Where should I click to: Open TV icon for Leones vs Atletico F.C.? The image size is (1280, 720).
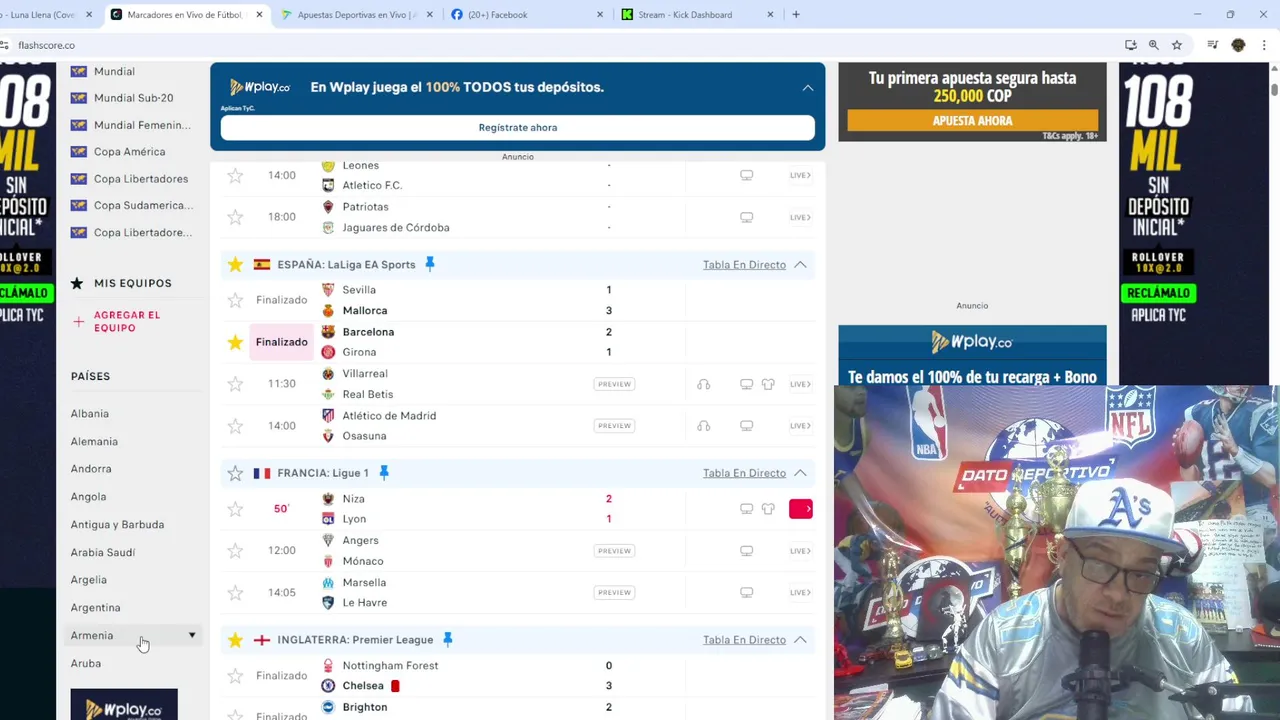point(746,175)
